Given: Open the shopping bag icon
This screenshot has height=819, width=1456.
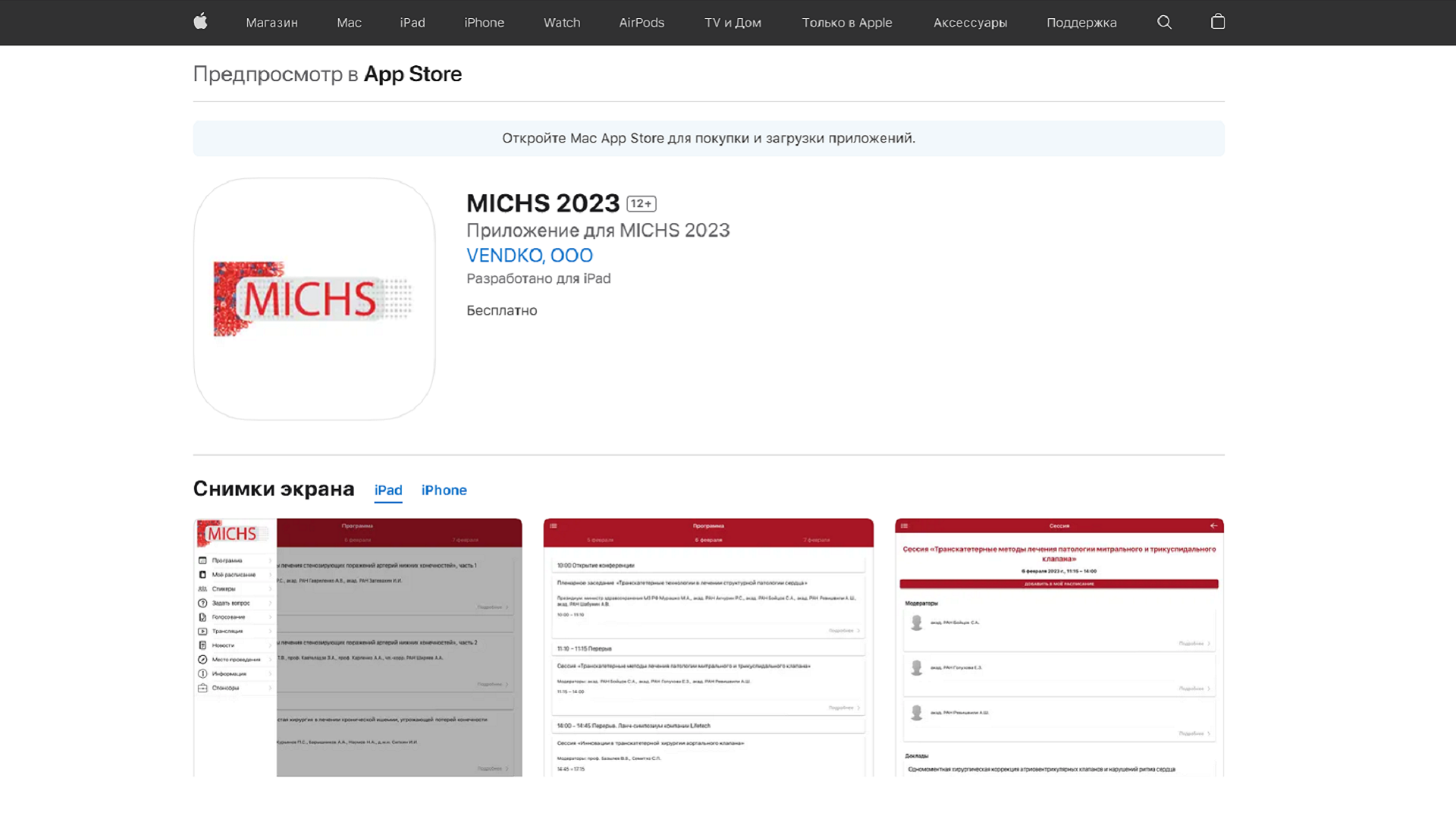Looking at the screenshot, I should pos(1218,22).
